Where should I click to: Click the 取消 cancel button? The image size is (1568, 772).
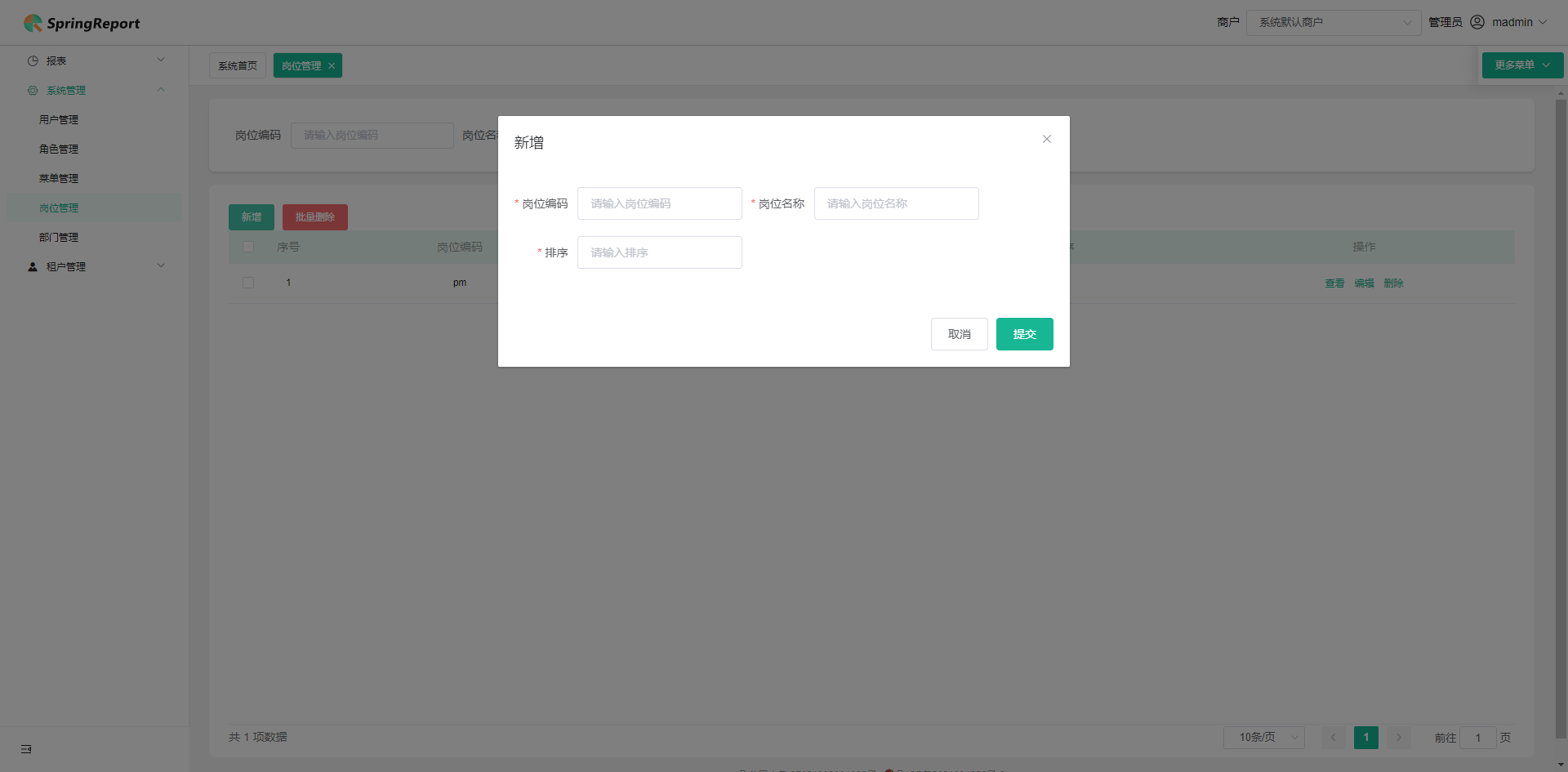pos(960,334)
